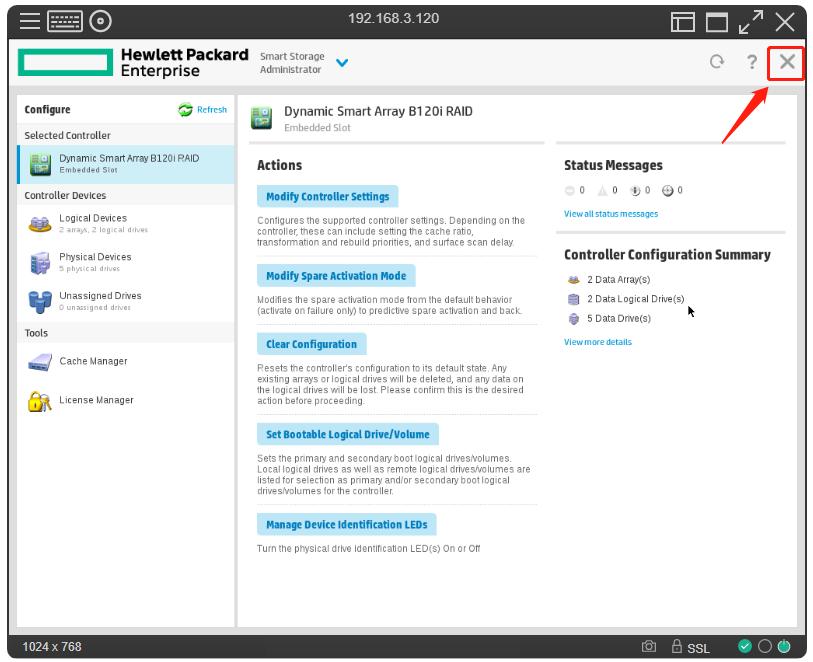Open the Cache Manager tool
The height and width of the screenshot is (662, 813).
click(92, 361)
